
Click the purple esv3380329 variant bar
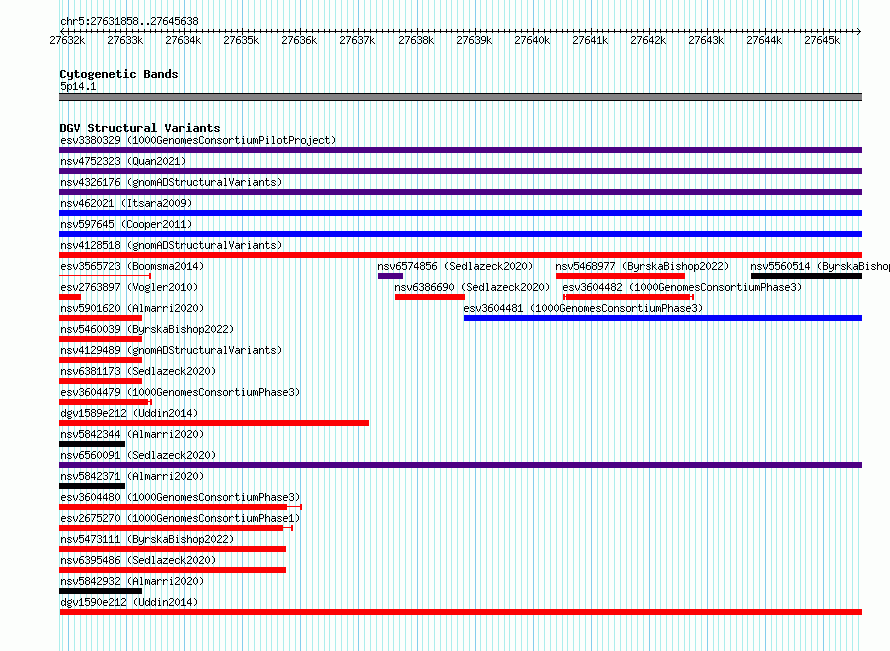[x=460, y=150]
